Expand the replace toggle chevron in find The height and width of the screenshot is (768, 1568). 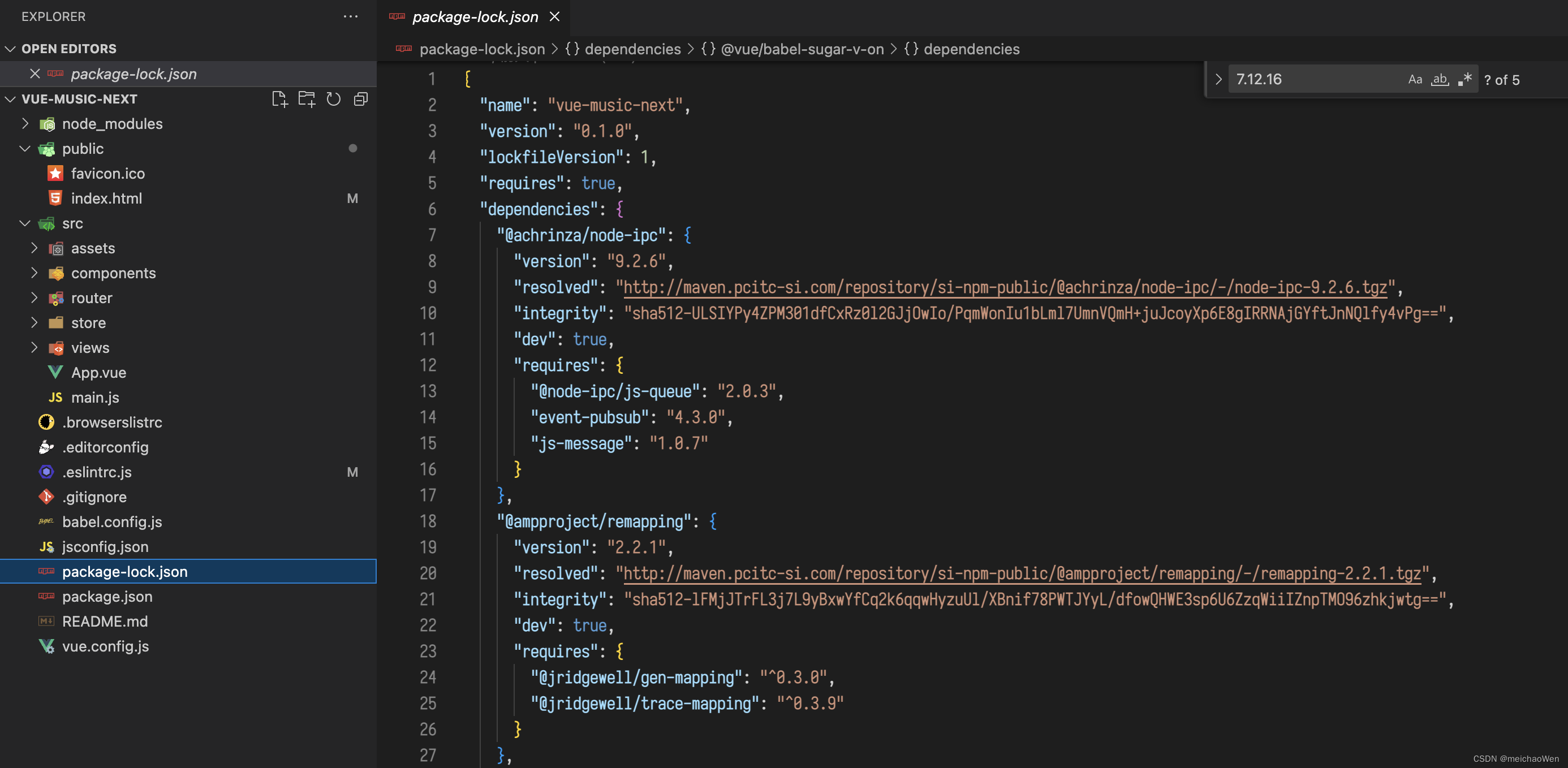tap(1218, 80)
